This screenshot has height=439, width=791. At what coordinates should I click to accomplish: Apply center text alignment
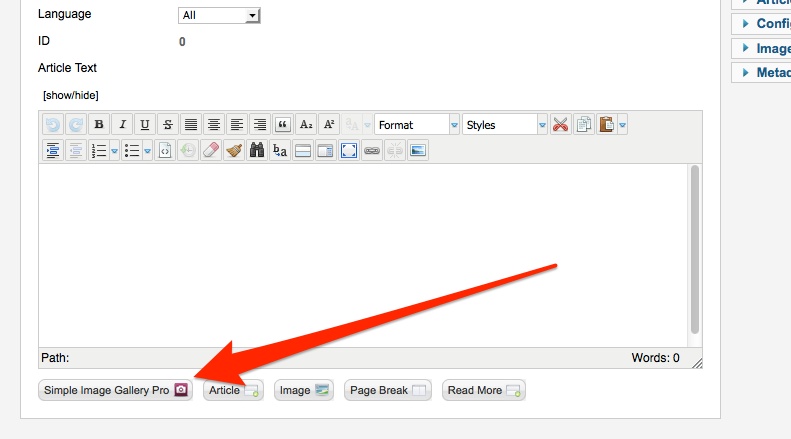pyautogui.click(x=214, y=125)
